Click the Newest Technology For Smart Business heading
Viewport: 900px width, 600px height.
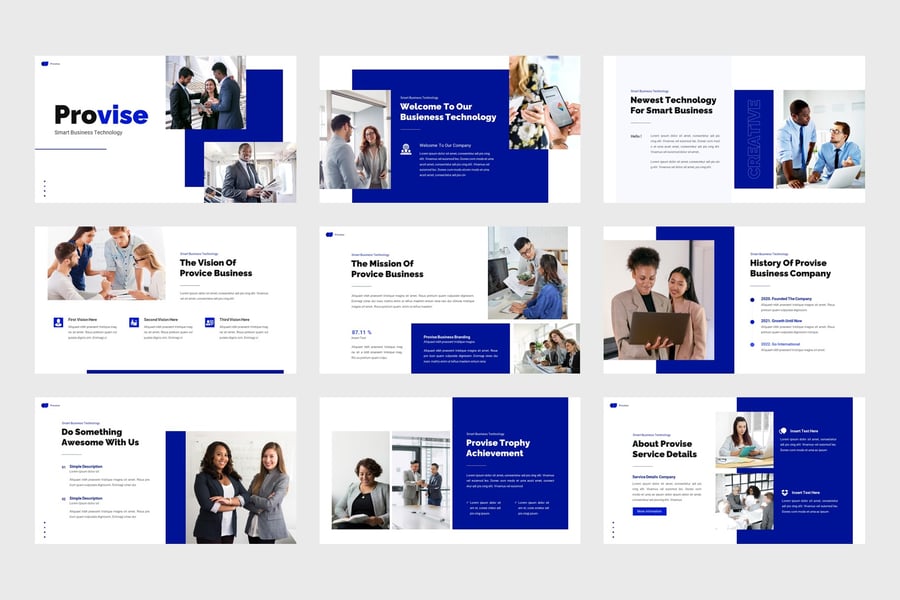[673, 105]
